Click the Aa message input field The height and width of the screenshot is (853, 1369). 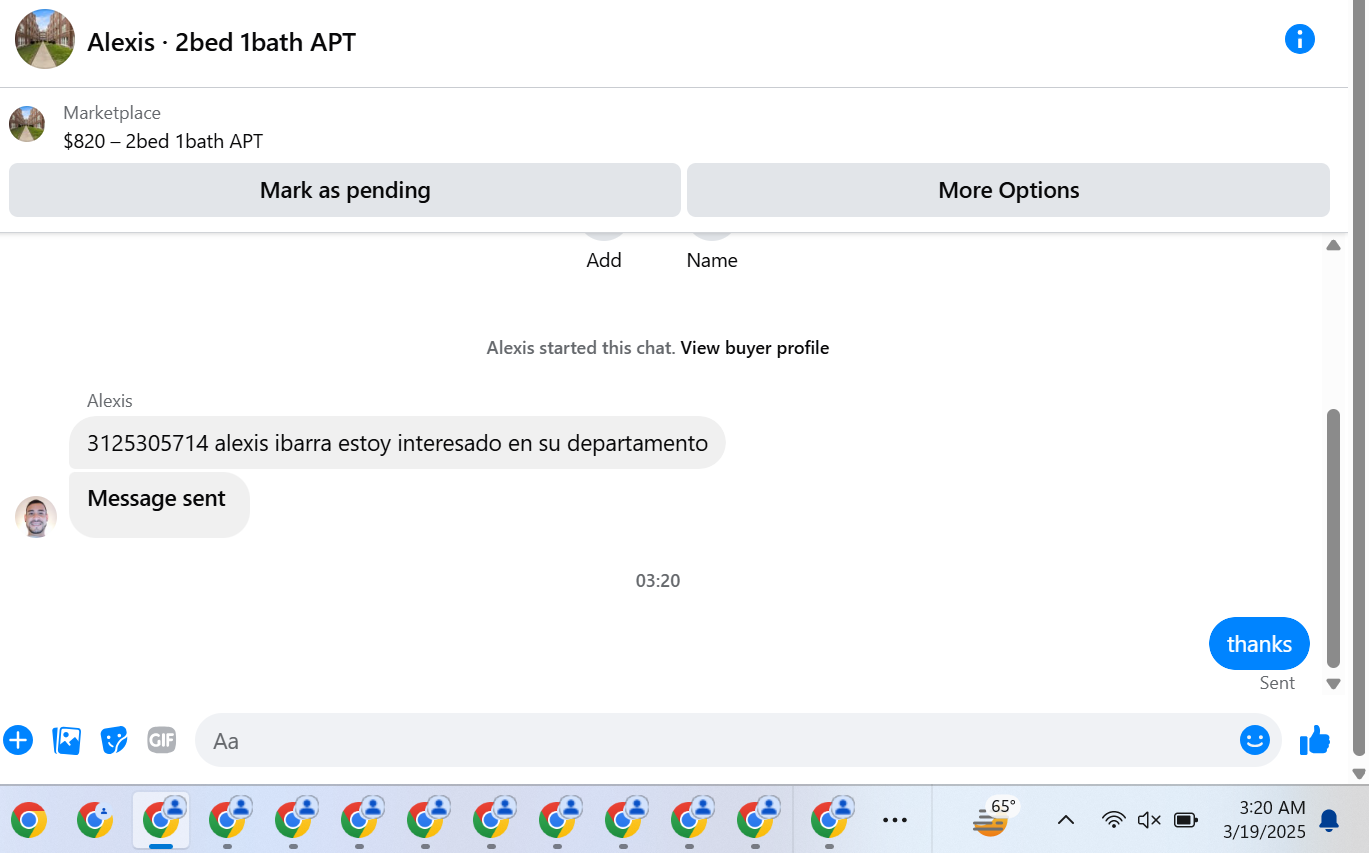pos(715,740)
